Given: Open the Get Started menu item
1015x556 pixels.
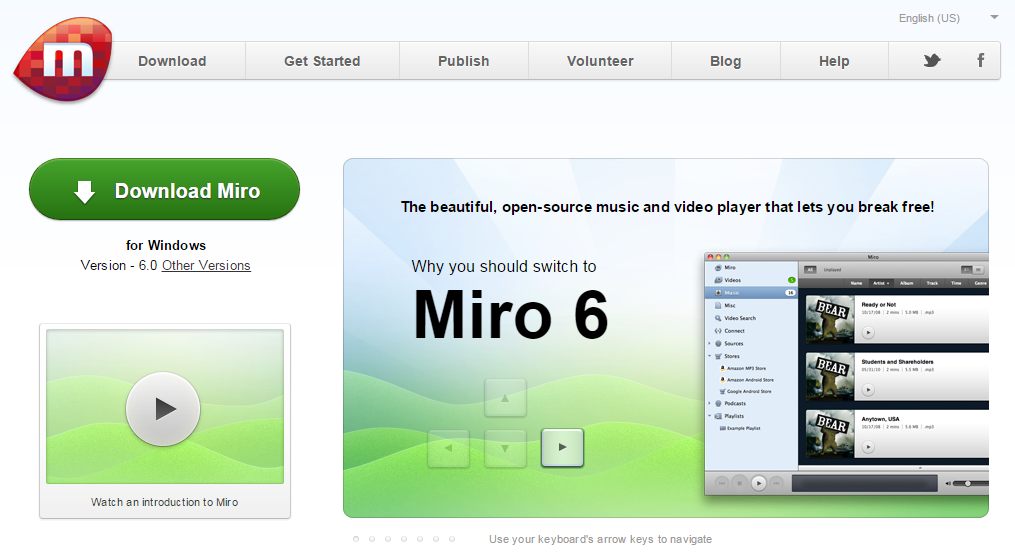Looking at the screenshot, I should tap(322, 61).
